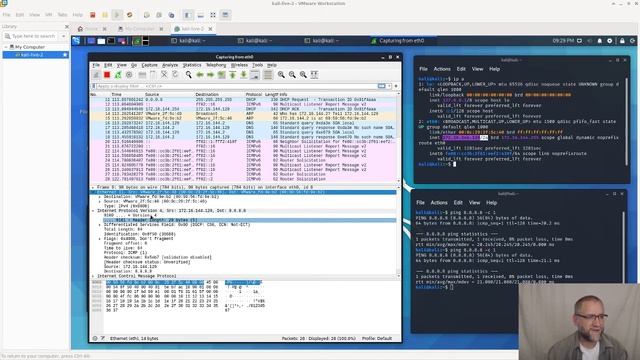Open capture options gear icon in Wireshark
The width and height of the screenshot is (640, 360).
129,75
